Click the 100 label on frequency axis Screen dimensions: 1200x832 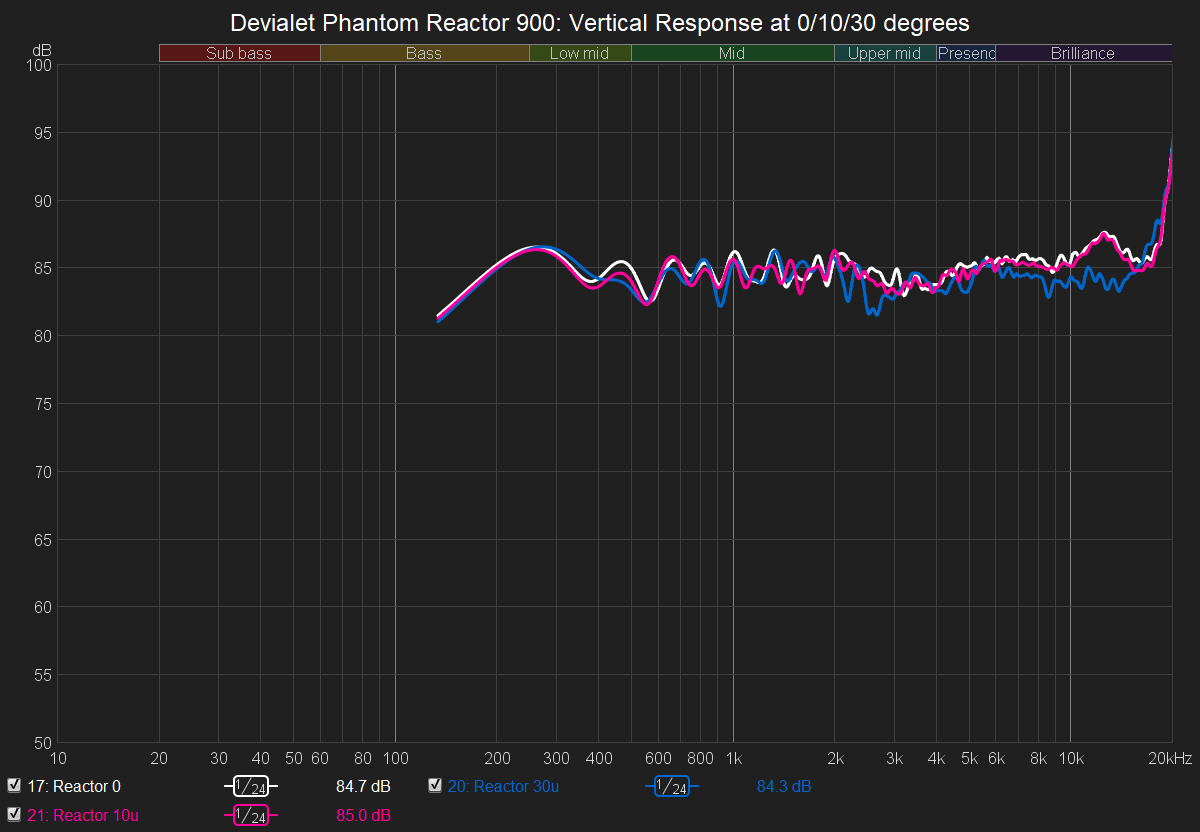click(x=395, y=759)
